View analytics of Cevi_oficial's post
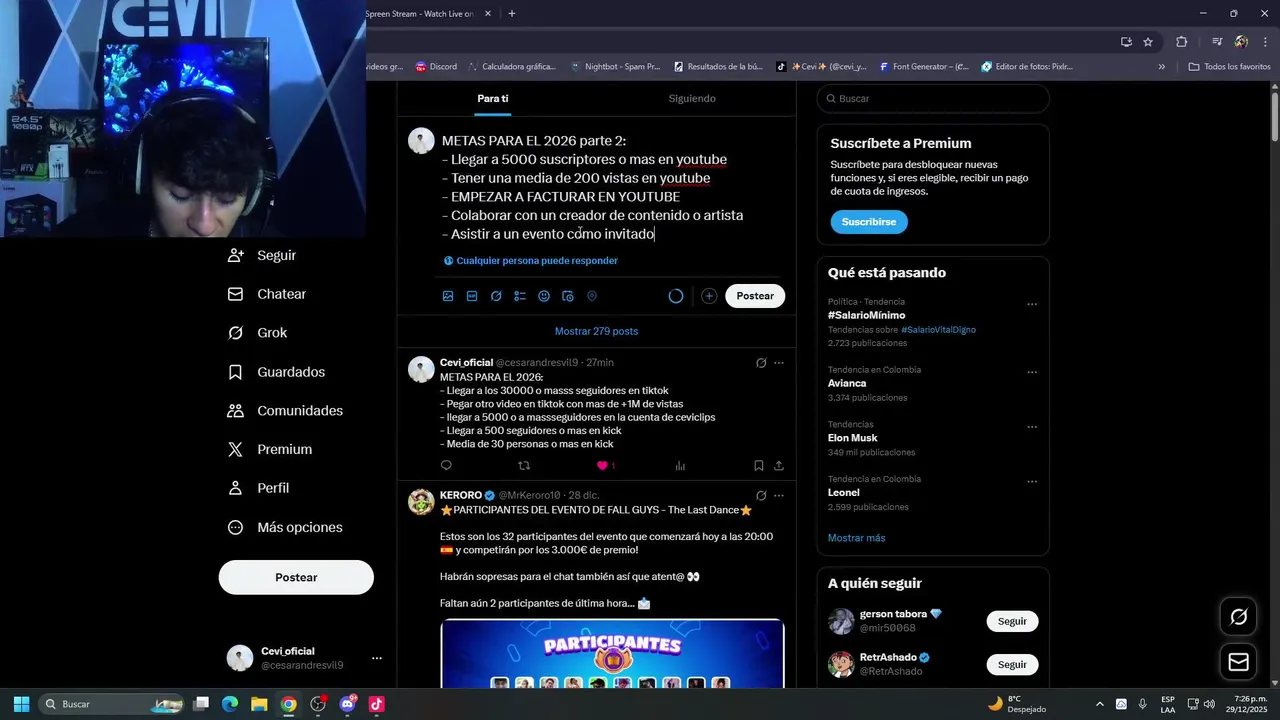Image resolution: width=1280 pixels, height=720 pixels. pyautogui.click(x=680, y=465)
